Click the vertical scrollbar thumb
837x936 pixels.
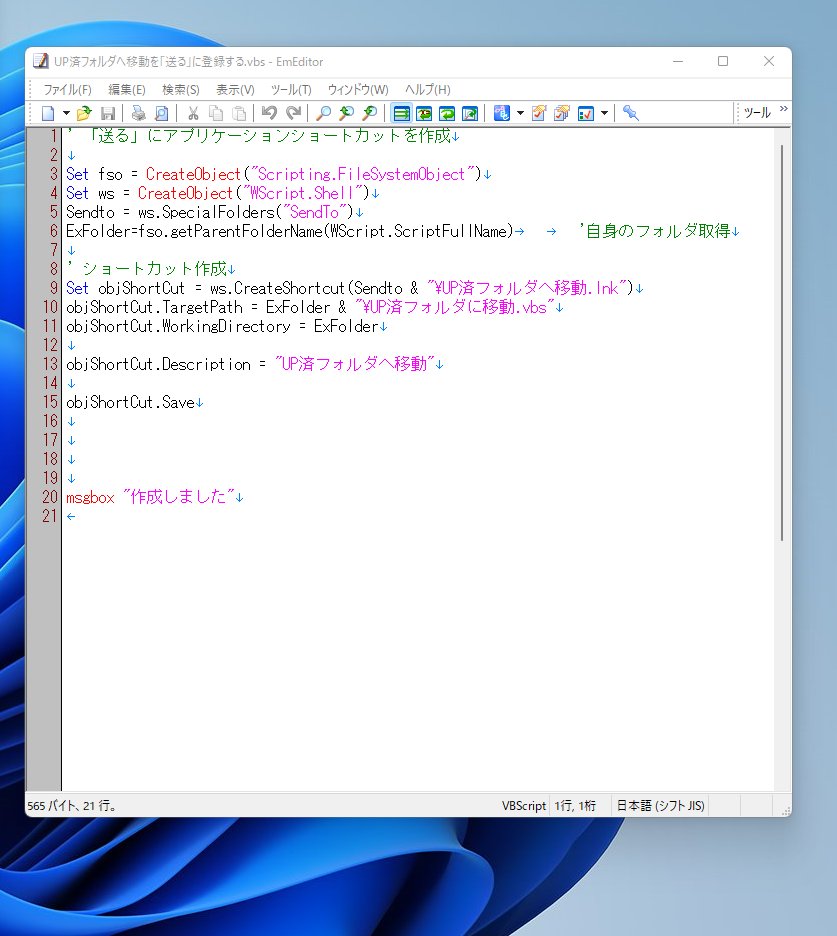point(781,343)
